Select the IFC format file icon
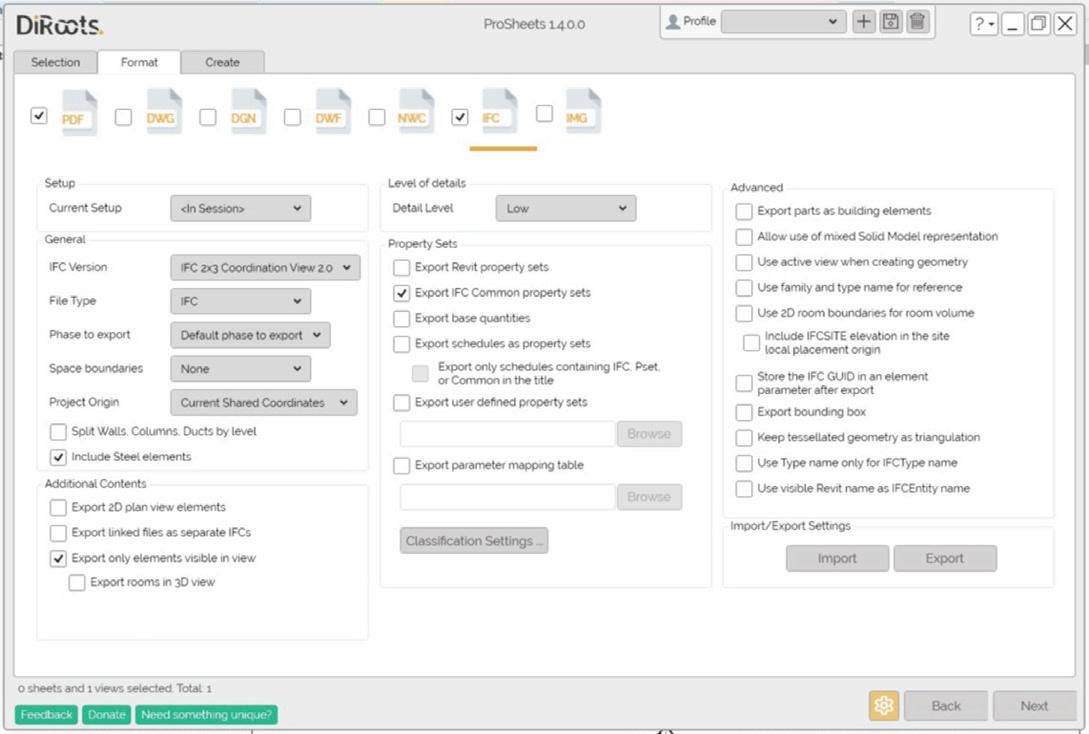1089x734 pixels. [500, 112]
